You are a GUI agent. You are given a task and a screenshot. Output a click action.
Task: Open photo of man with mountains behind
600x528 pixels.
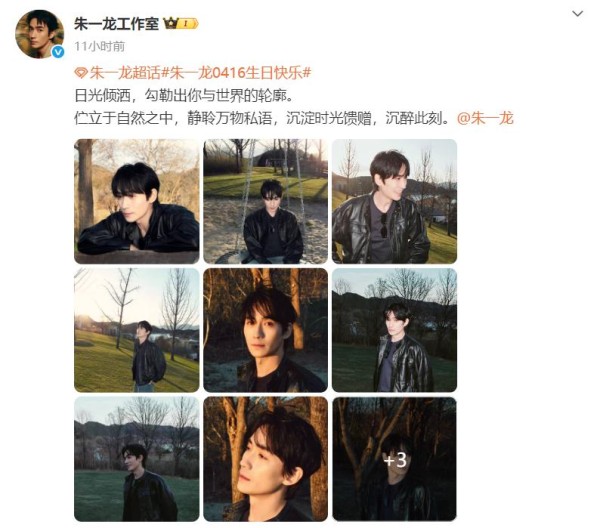click(395, 330)
